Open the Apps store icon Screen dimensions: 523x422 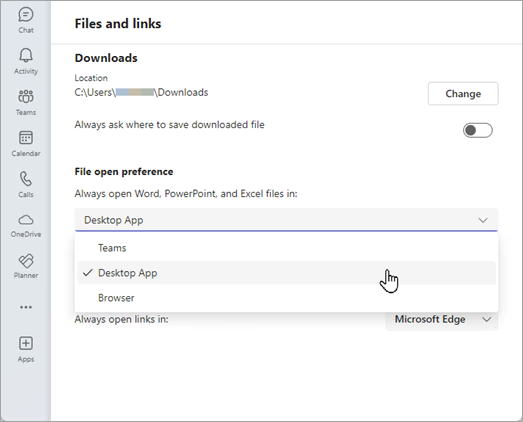(26, 349)
